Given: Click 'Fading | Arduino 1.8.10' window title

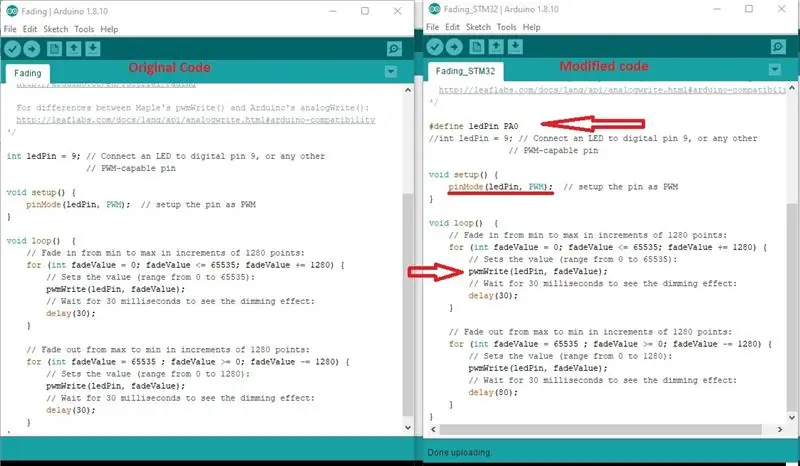Looking at the screenshot, I should [65, 11].
